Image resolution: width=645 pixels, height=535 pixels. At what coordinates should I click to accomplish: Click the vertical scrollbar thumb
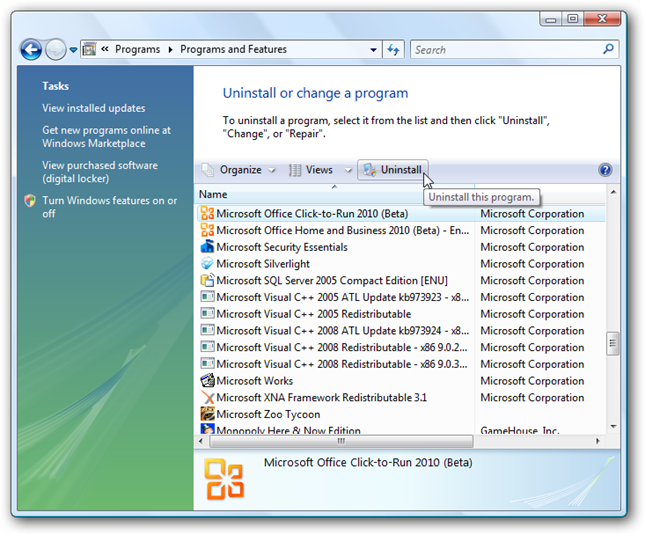(x=613, y=343)
